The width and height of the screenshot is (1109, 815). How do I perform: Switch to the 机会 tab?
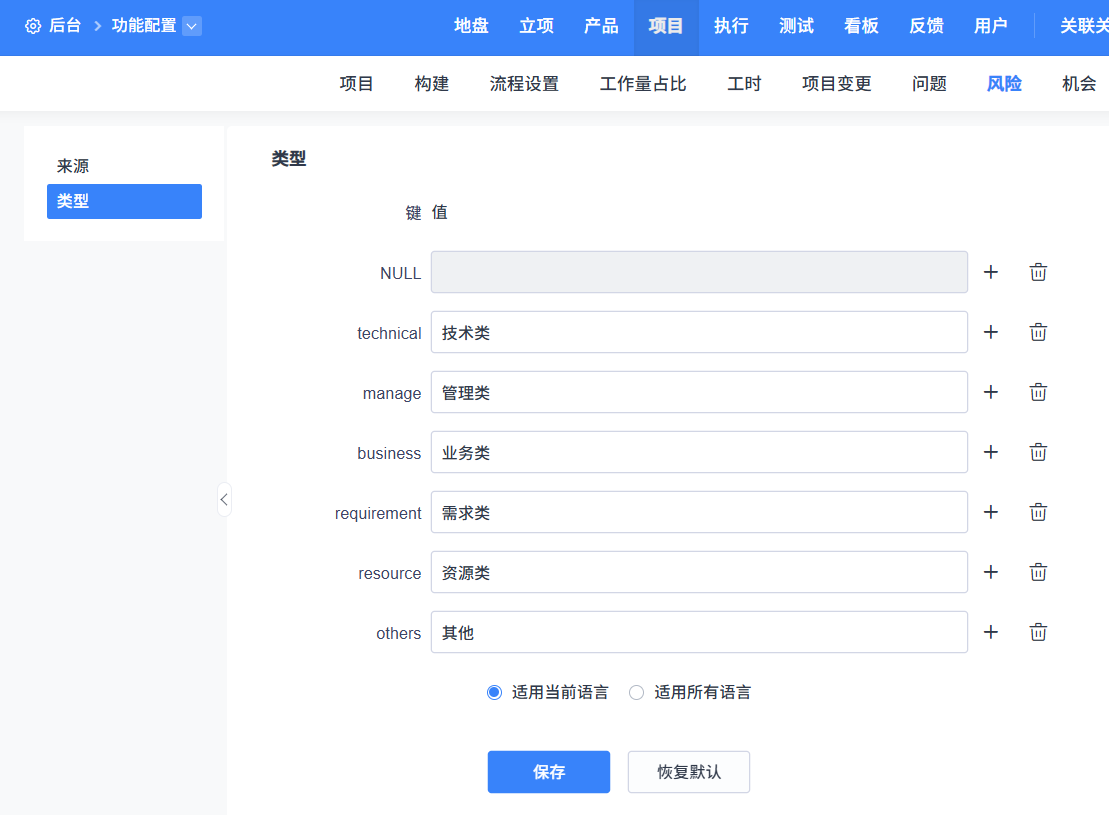pyautogui.click(x=1078, y=84)
